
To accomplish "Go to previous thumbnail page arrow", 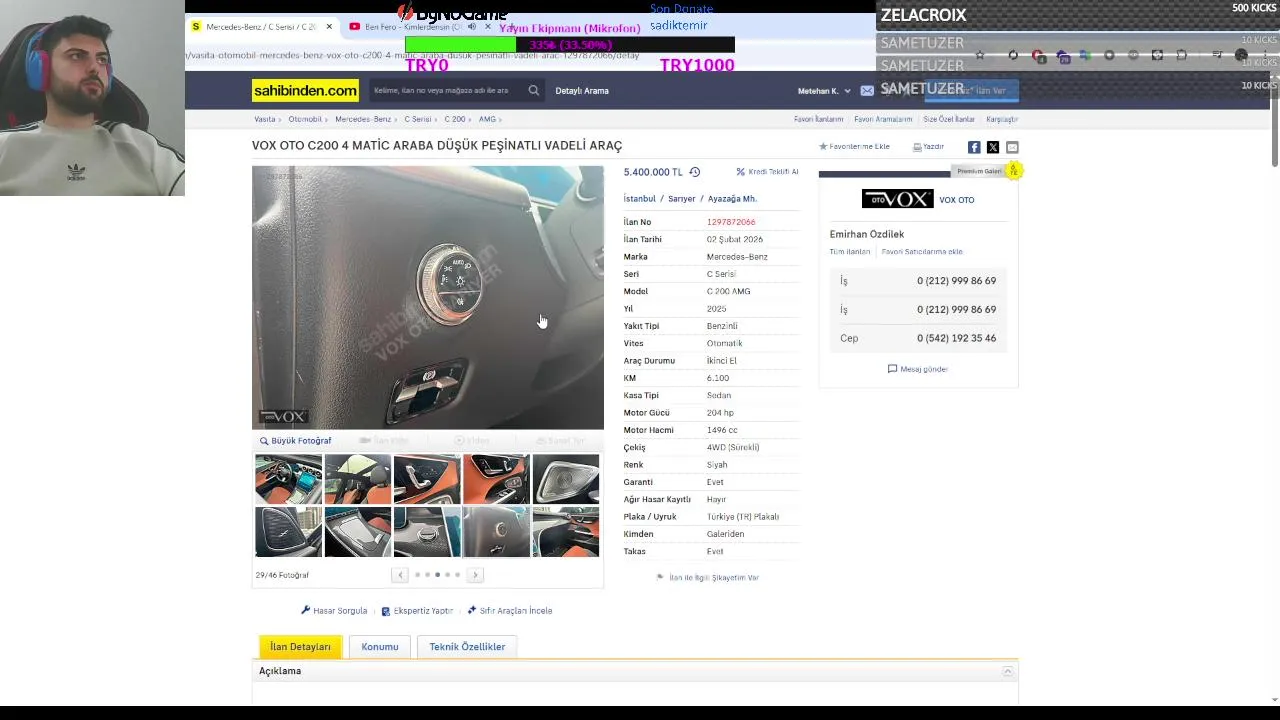I will [400, 575].
